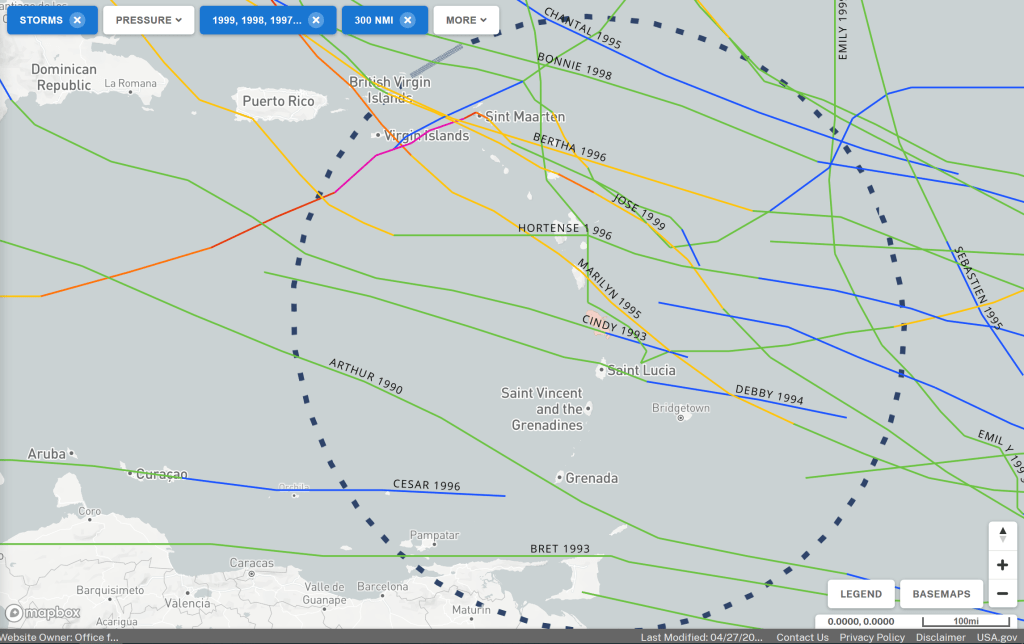Zoom out using the minus button
The height and width of the screenshot is (644, 1024).
tap(1003, 594)
